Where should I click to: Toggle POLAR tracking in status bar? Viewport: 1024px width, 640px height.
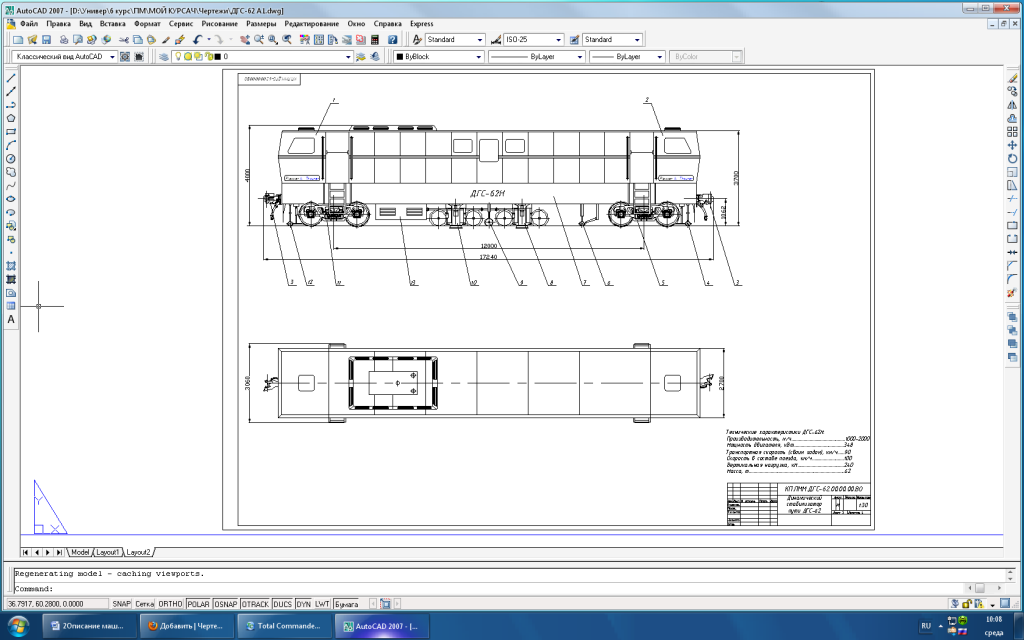pos(199,604)
